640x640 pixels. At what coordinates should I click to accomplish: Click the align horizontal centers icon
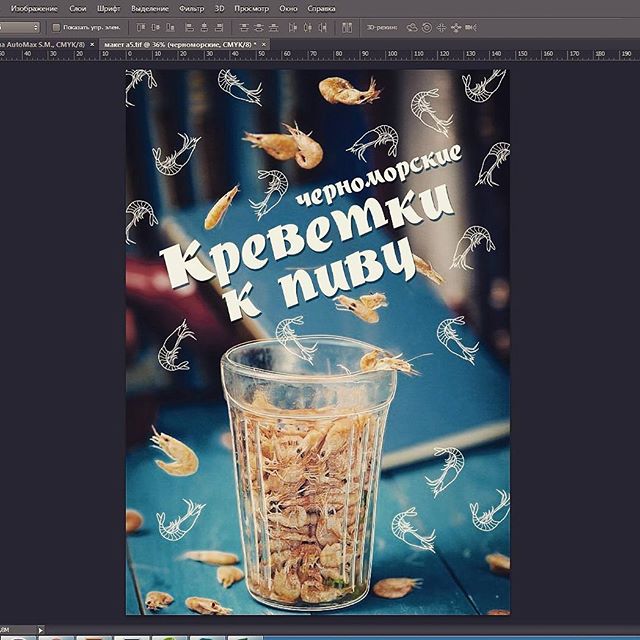pyautogui.click(x=204, y=27)
